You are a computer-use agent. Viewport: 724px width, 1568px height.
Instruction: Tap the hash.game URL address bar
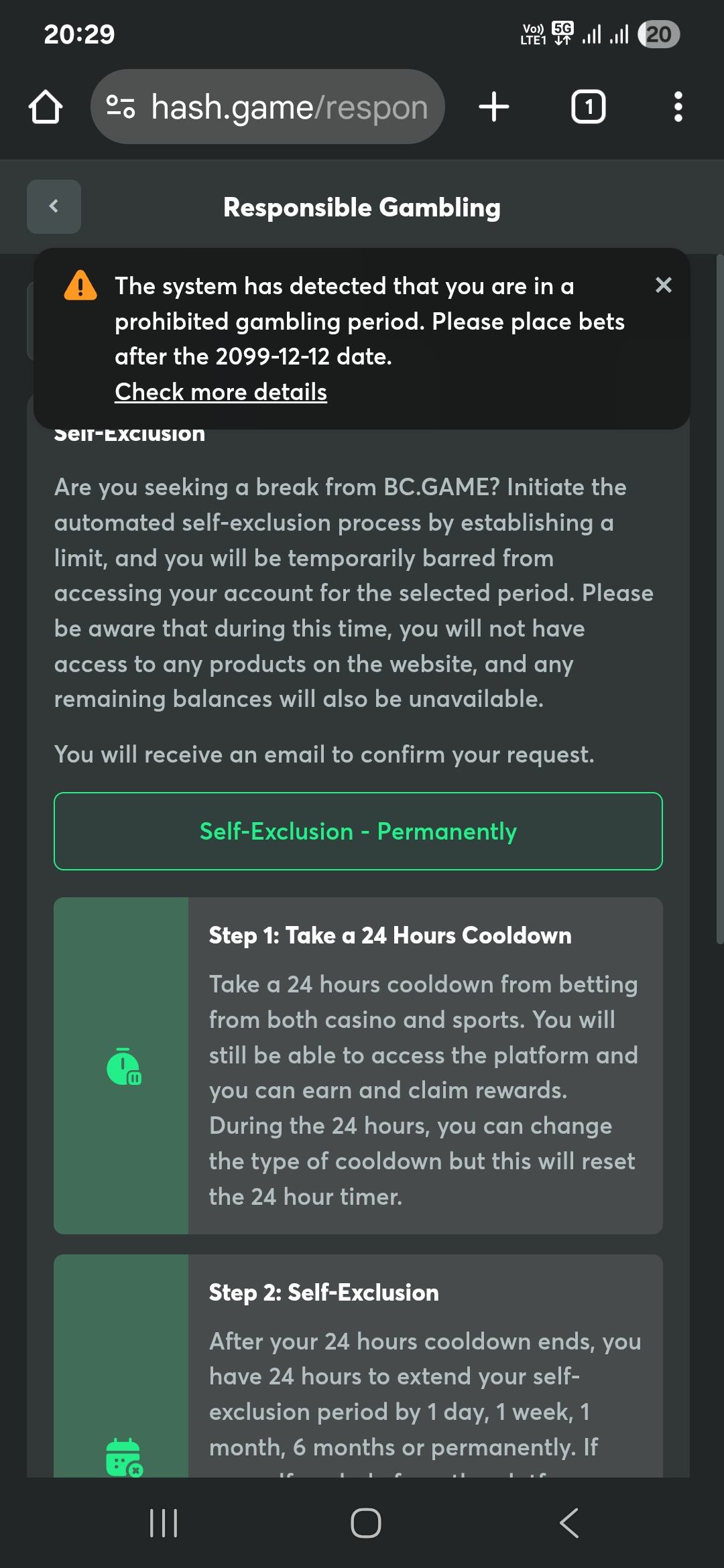[x=290, y=107]
